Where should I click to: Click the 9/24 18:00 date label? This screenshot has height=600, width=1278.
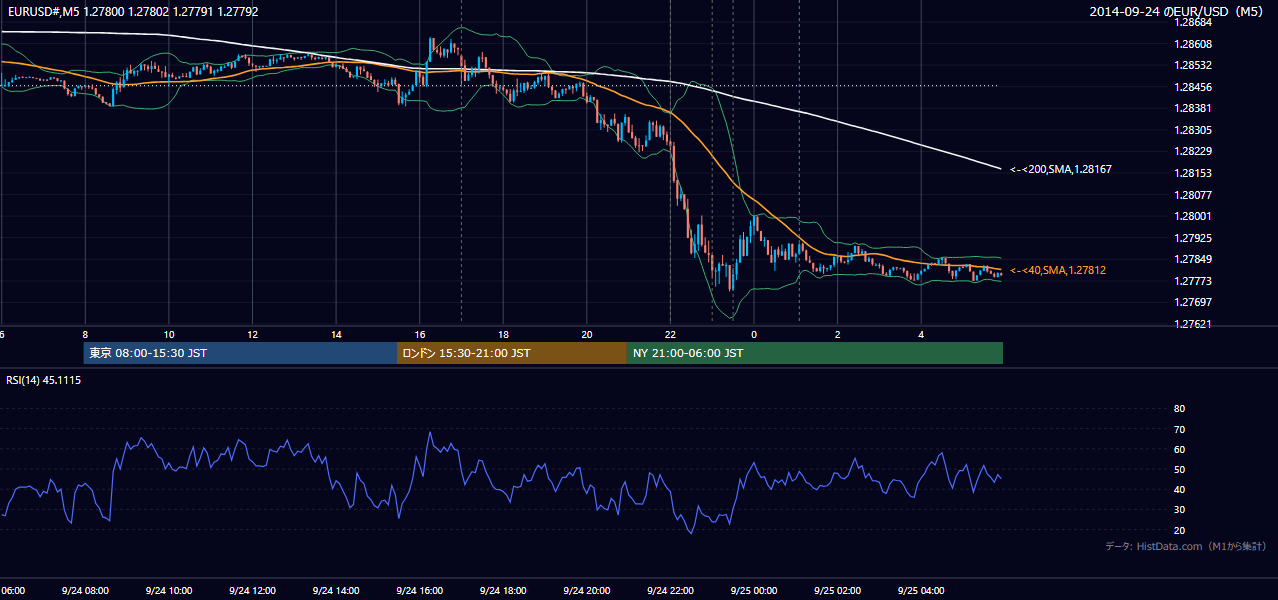point(503,591)
